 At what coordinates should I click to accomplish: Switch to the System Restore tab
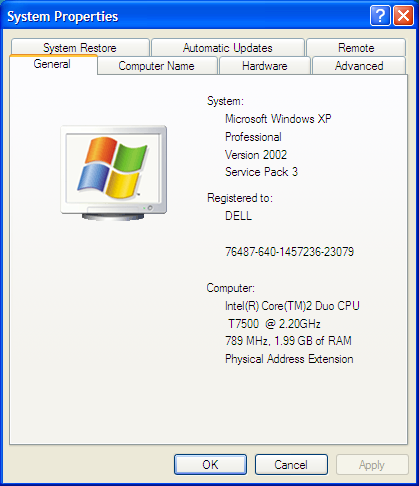pyautogui.click(x=80, y=48)
